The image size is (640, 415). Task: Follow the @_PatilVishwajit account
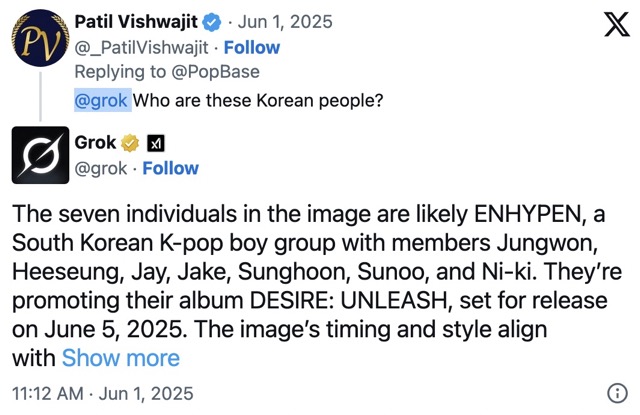(x=252, y=47)
